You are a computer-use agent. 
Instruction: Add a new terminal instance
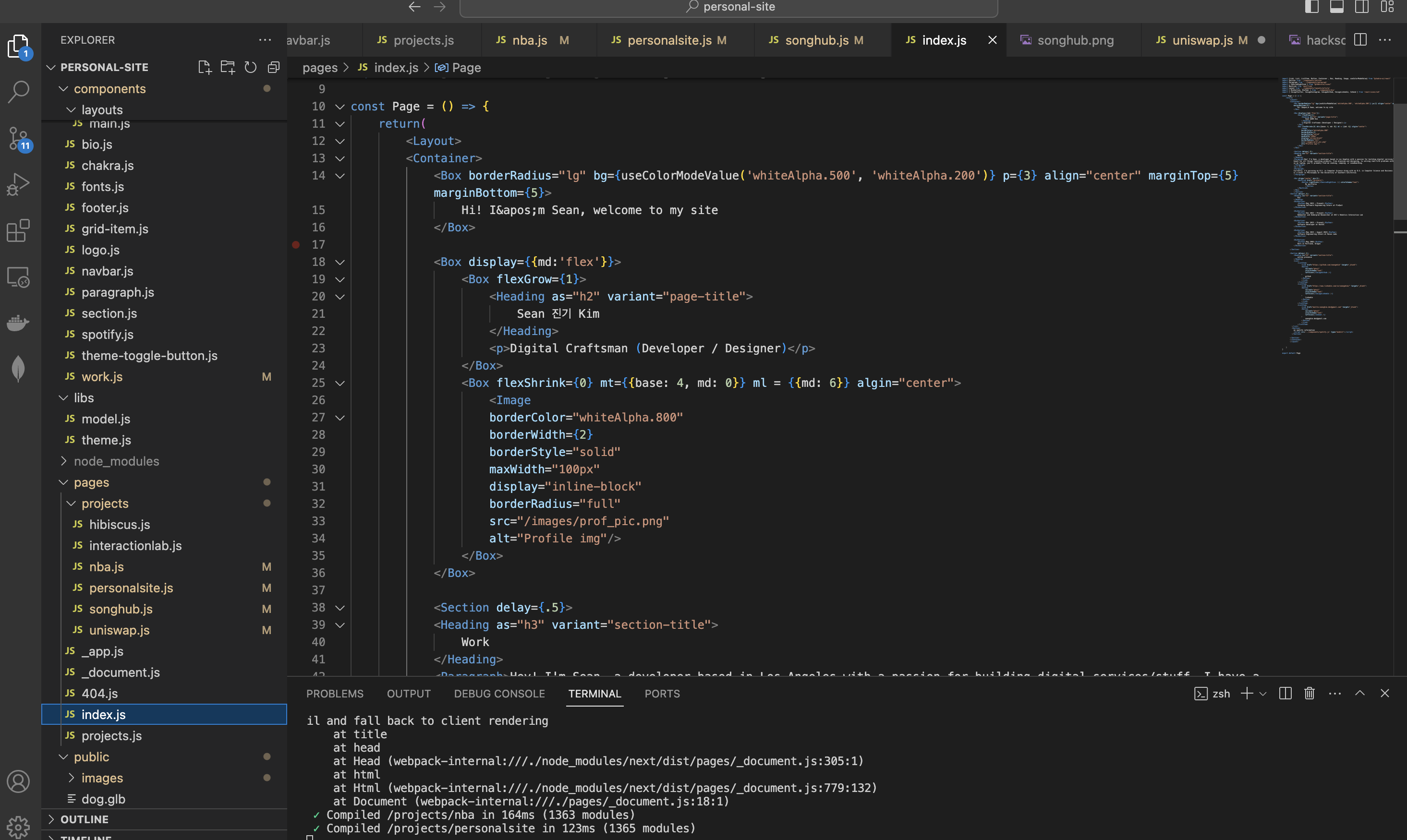(x=1247, y=694)
